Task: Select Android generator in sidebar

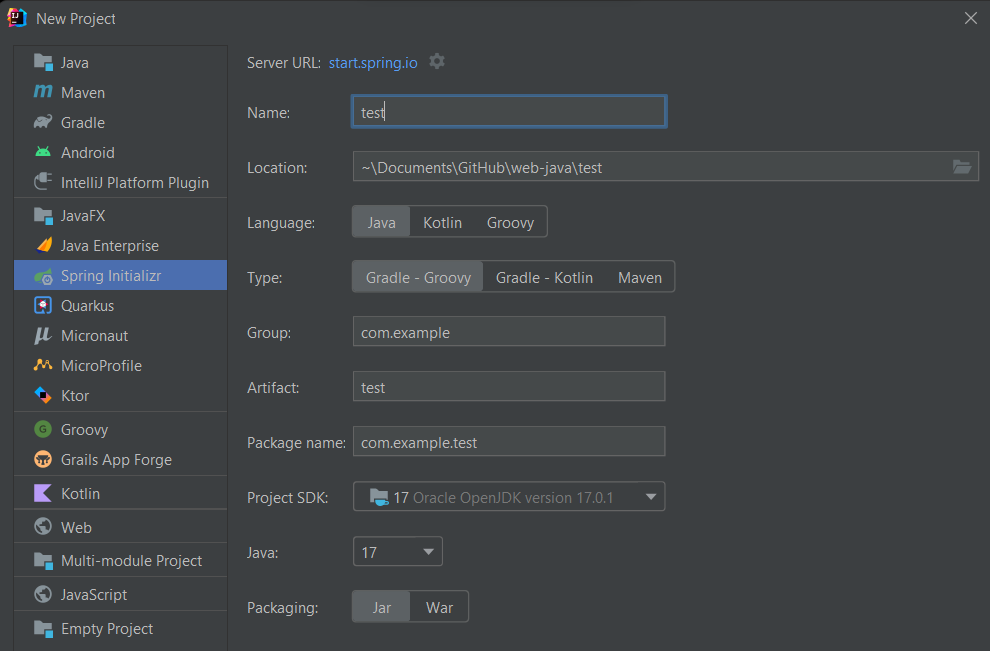Action: point(121,152)
